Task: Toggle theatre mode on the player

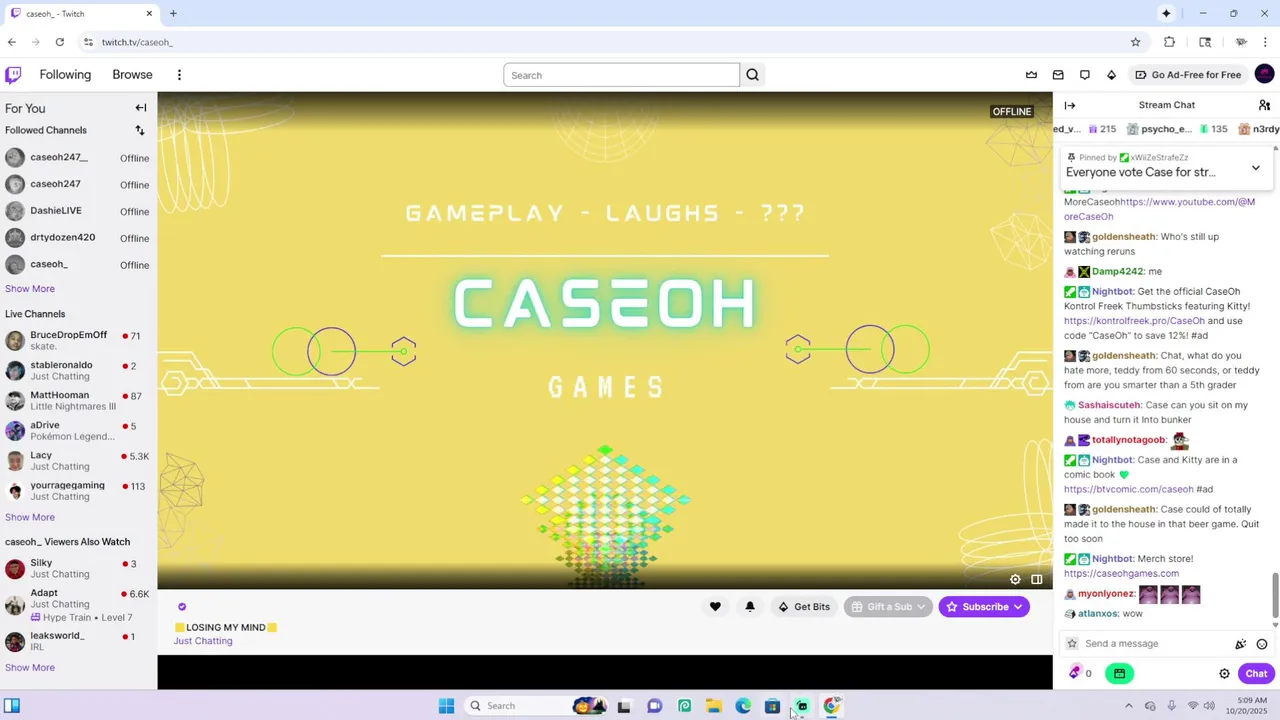Action: [x=1037, y=580]
